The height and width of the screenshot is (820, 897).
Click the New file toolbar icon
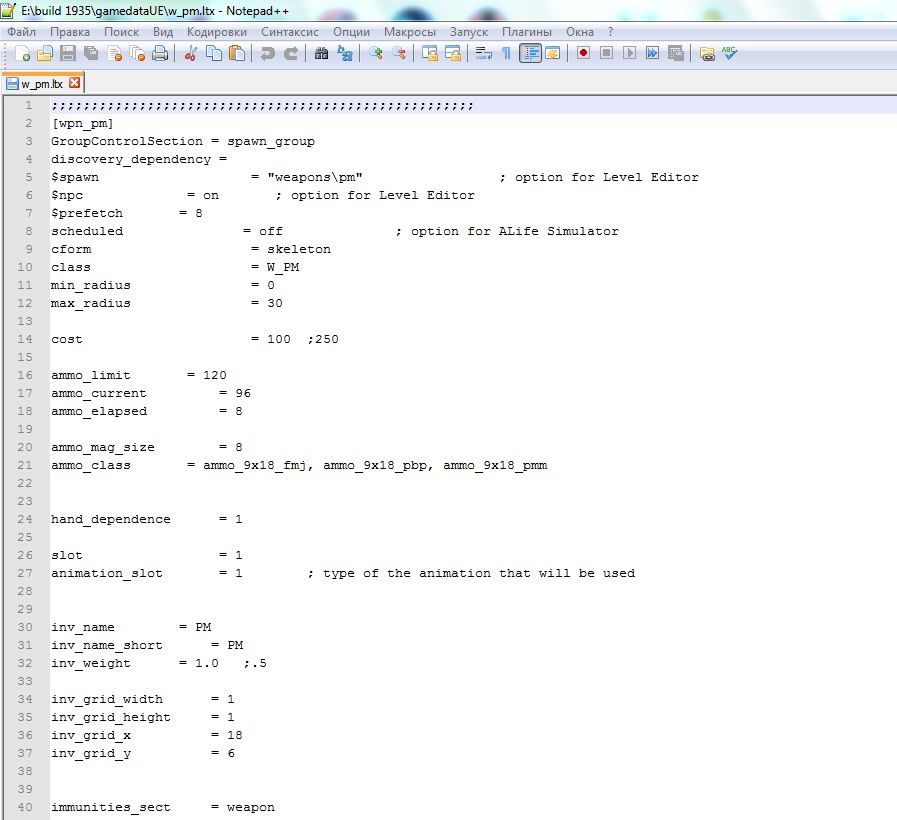tap(22, 54)
